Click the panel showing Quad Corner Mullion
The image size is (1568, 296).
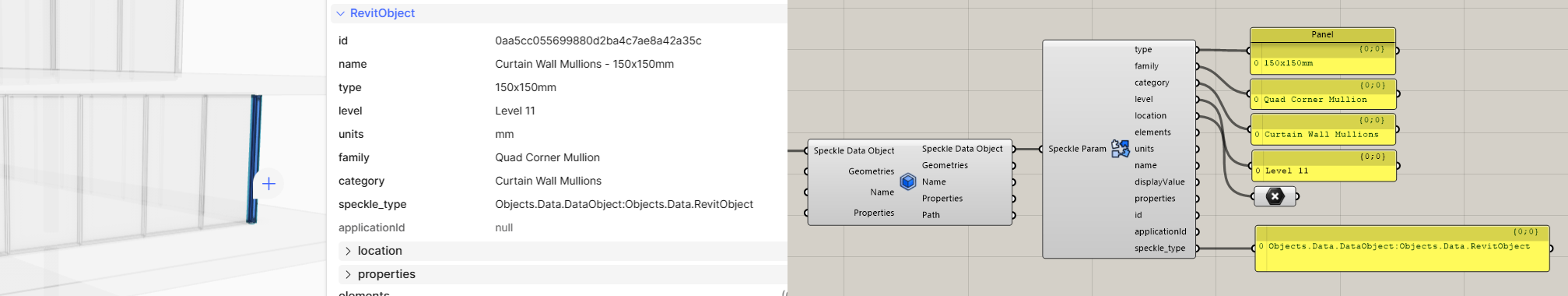(1323, 94)
